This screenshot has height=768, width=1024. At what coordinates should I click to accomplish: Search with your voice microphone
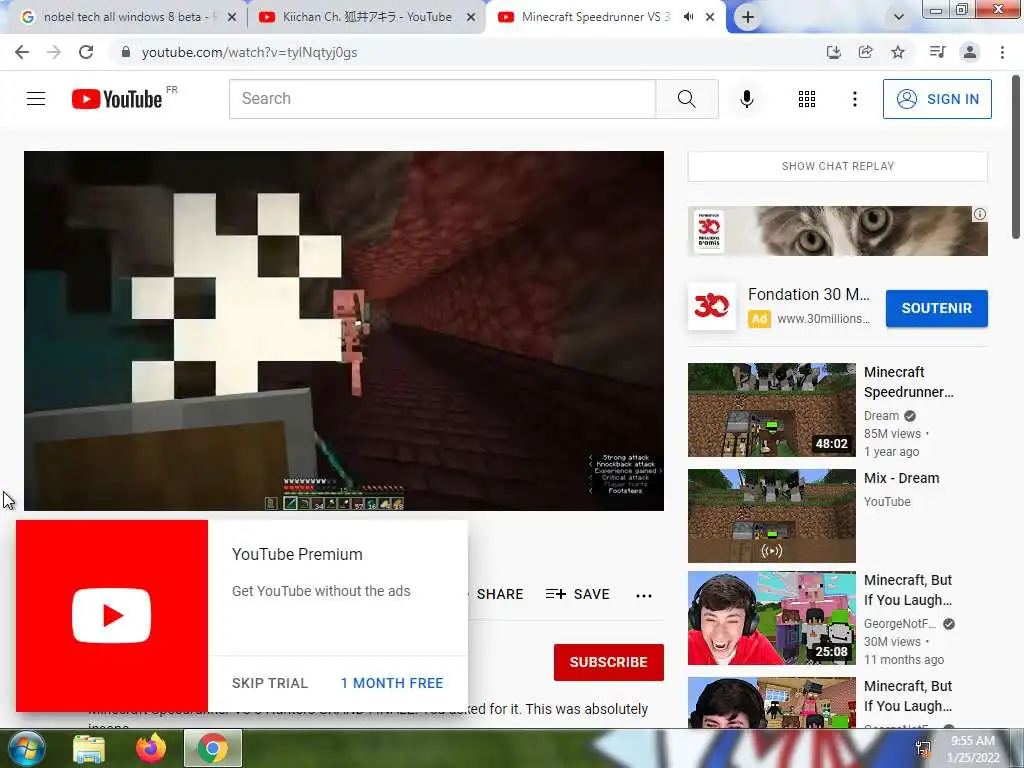coord(747,99)
